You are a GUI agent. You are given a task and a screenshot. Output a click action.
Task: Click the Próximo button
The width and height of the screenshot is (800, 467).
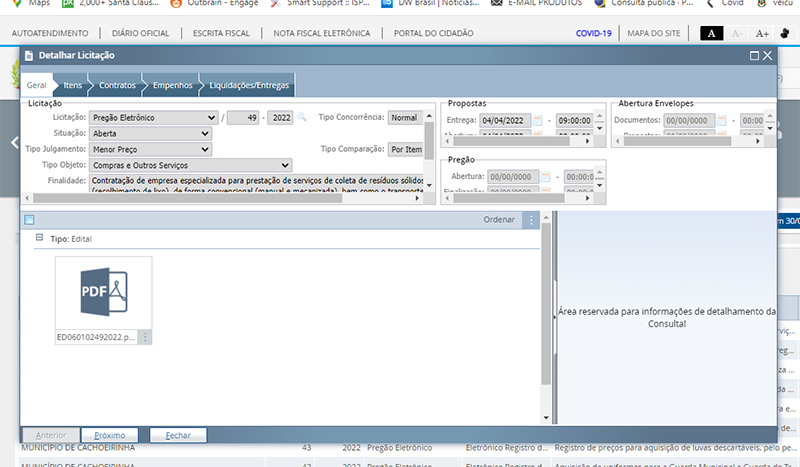(109, 436)
